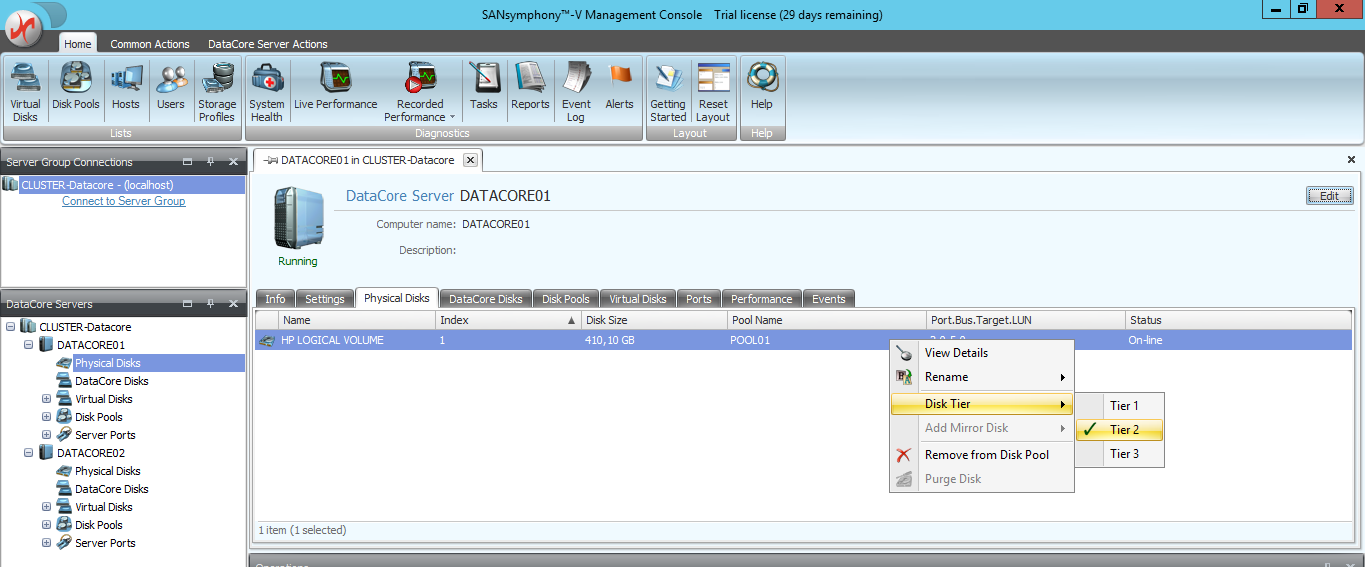Open the Disk Pools tab
1365x567 pixels.
coord(566,299)
